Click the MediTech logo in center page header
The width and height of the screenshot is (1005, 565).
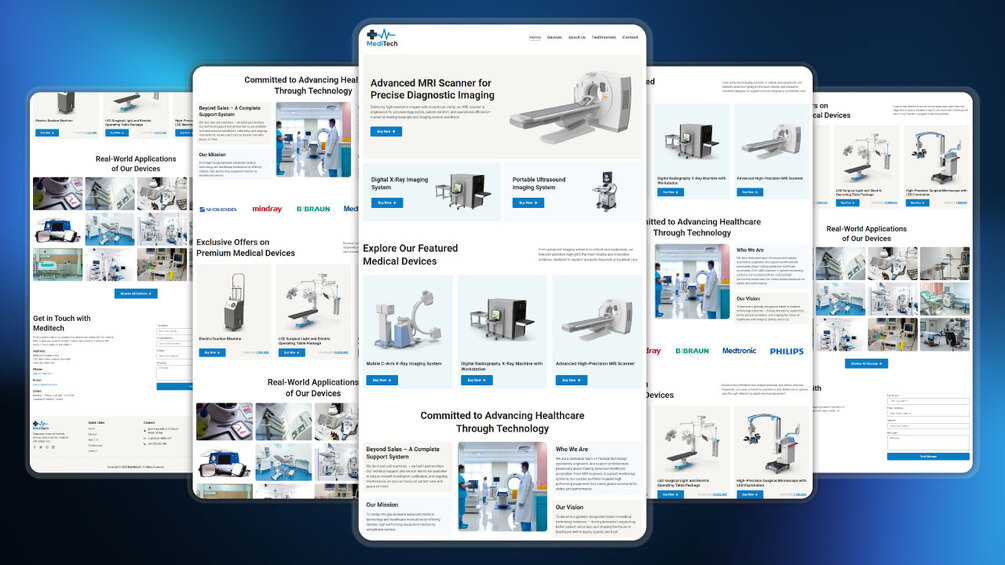[x=382, y=38]
